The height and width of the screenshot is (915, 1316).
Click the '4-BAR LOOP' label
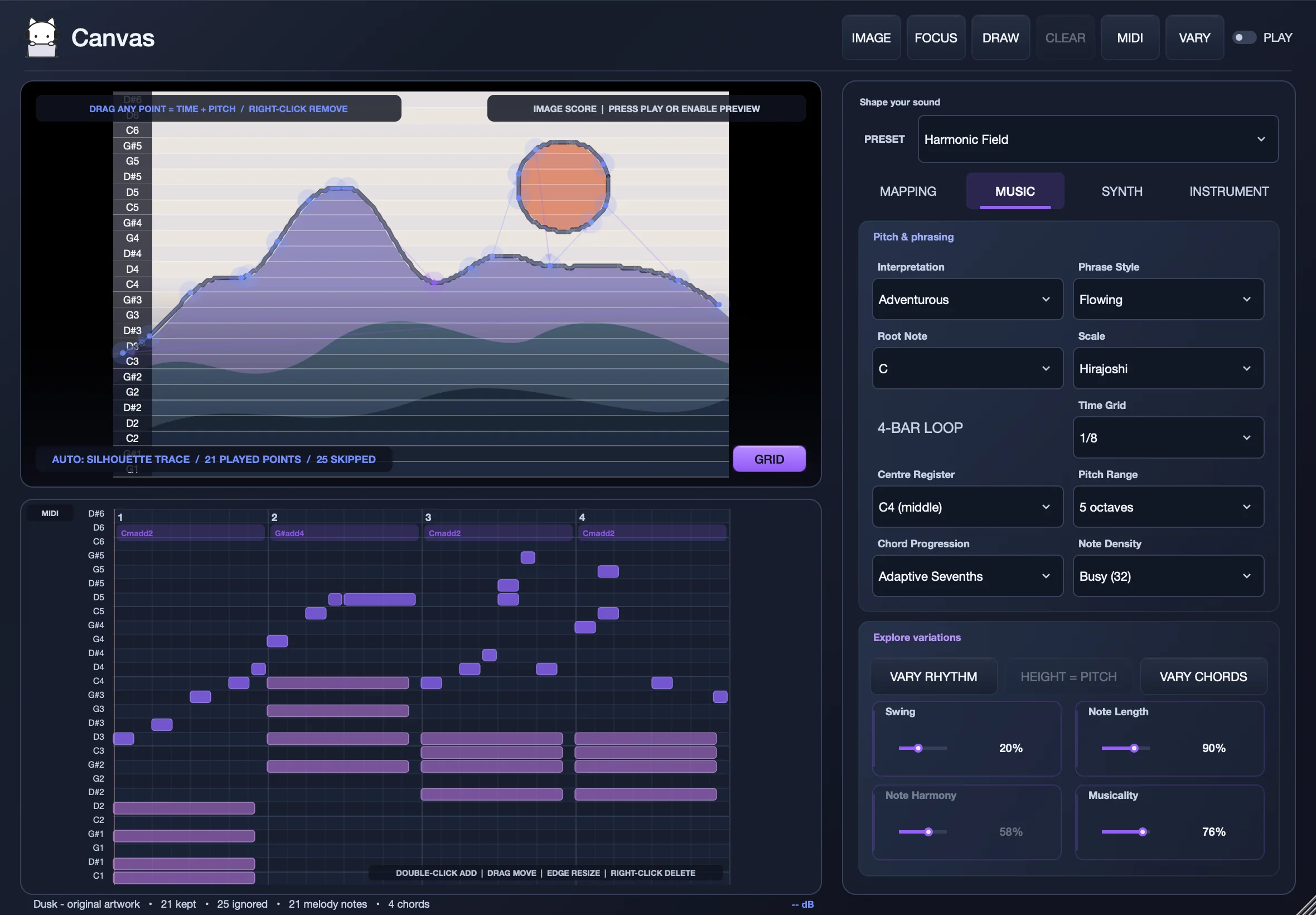tap(920, 428)
